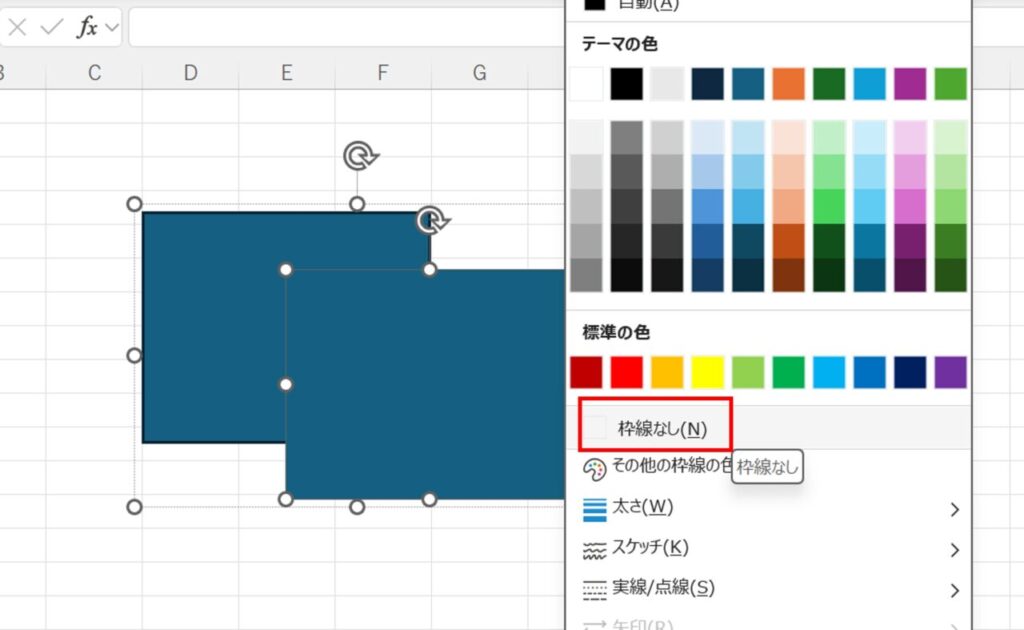Image resolution: width=1024 pixels, height=630 pixels.
Task: Choose purple from standard colors
Action: 951,372
